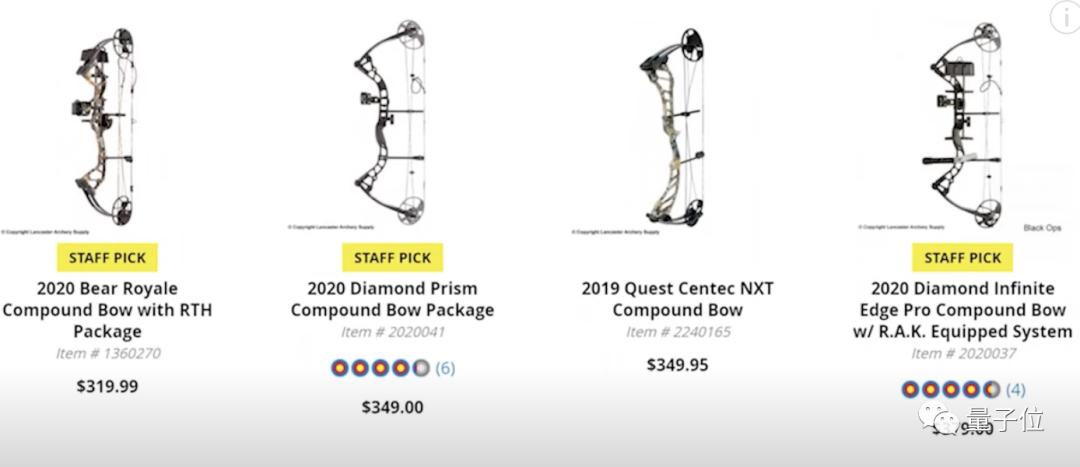Open the Quest Centec NXT bow image
Screen dimensions: 1080x467
[x=677, y=125]
